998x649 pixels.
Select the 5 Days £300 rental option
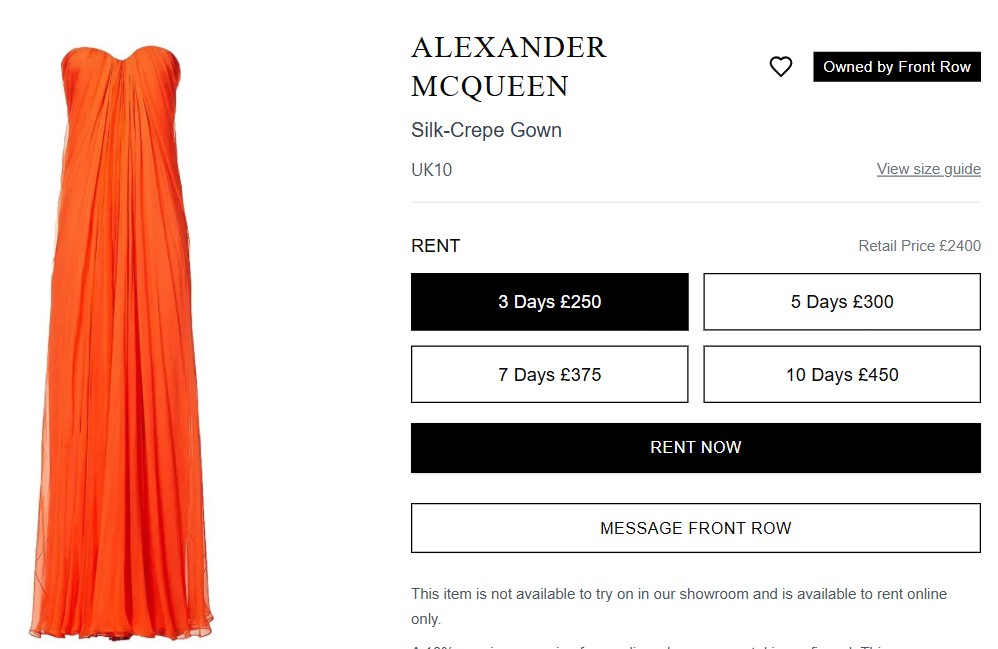click(841, 301)
